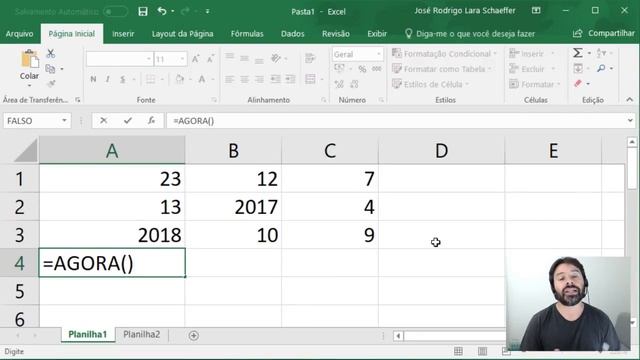Open Formatar como Tabela

click(442, 69)
